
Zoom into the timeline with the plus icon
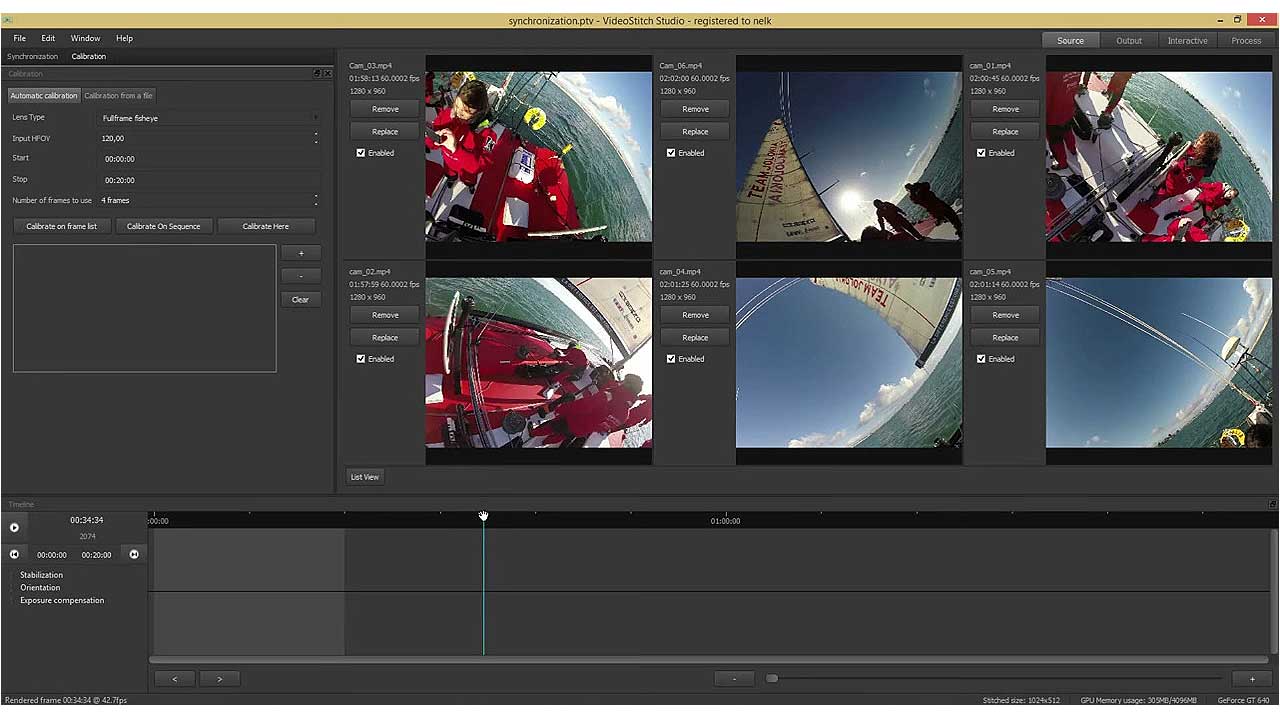pos(1252,679)
